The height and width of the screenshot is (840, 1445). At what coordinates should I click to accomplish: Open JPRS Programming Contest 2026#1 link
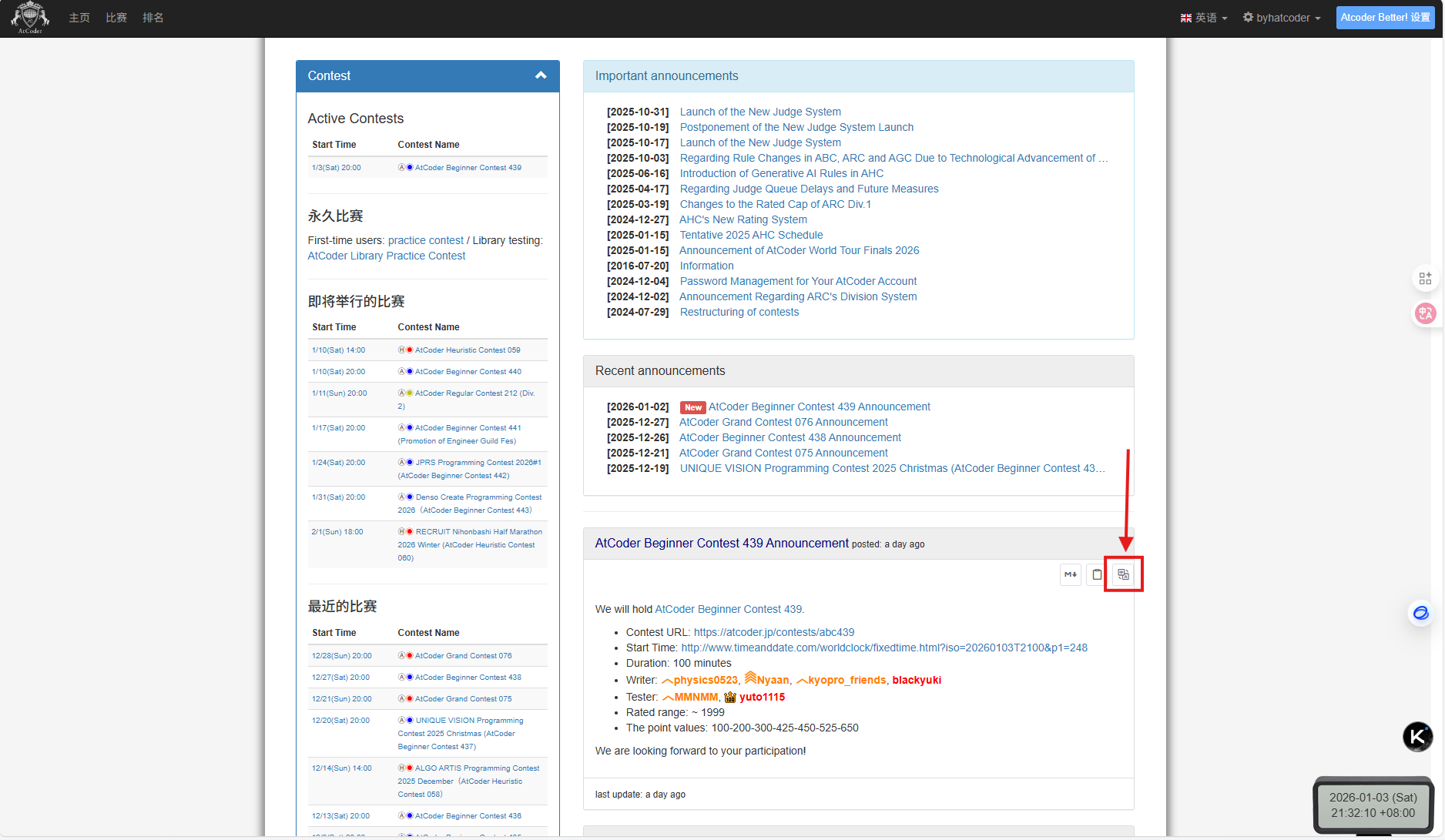point(470,469)
